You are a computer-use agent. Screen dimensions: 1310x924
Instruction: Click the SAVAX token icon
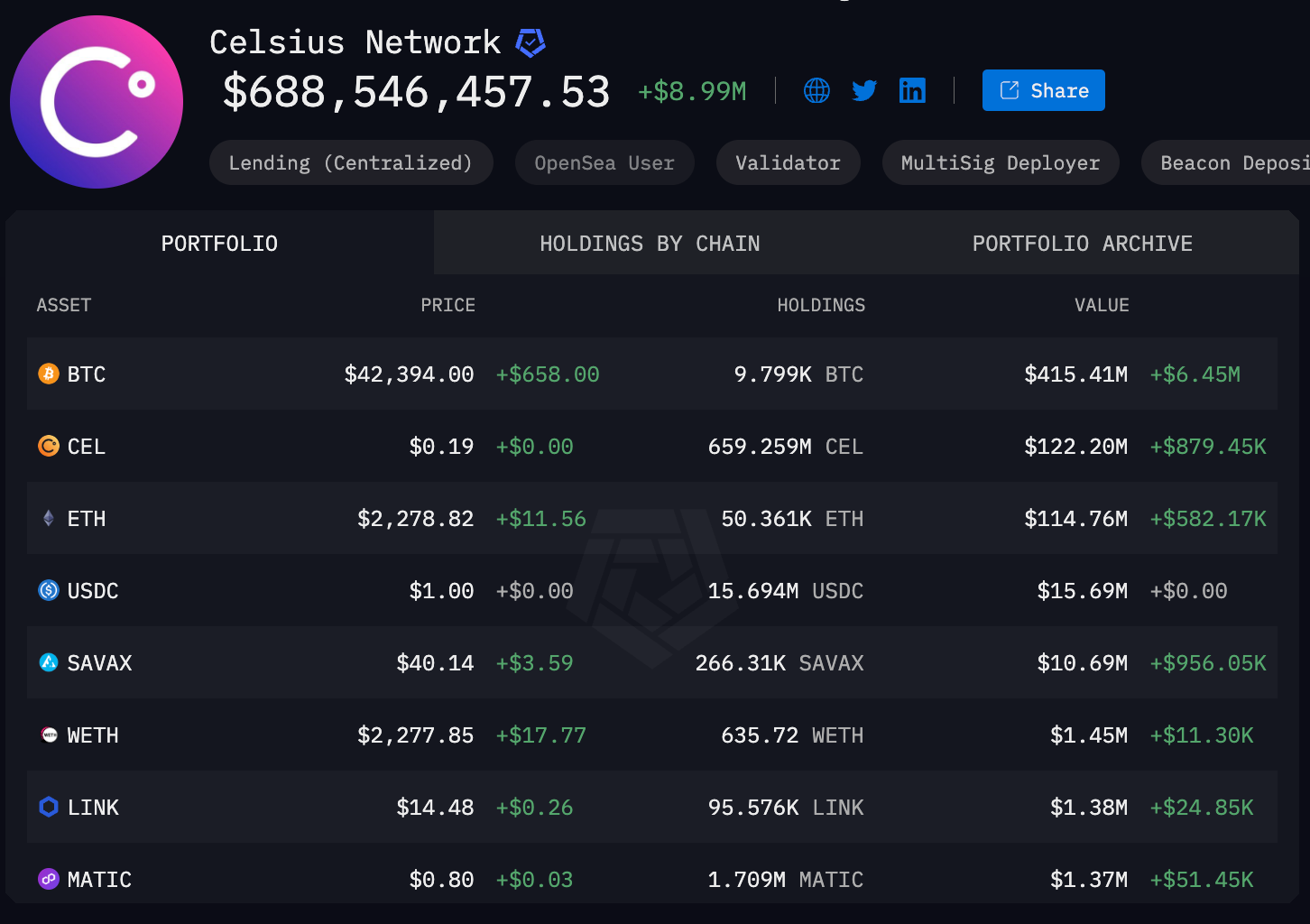point(49,662)
